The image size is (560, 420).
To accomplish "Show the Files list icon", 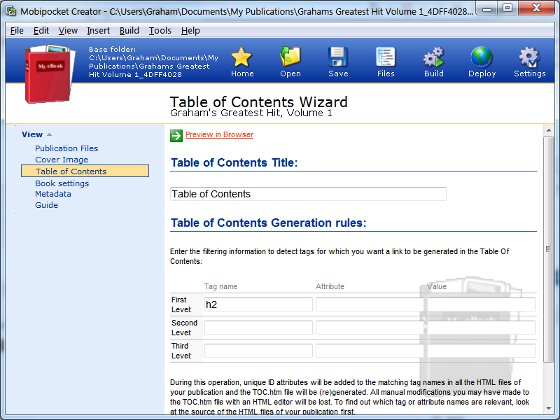I will [x=386, y=57].
